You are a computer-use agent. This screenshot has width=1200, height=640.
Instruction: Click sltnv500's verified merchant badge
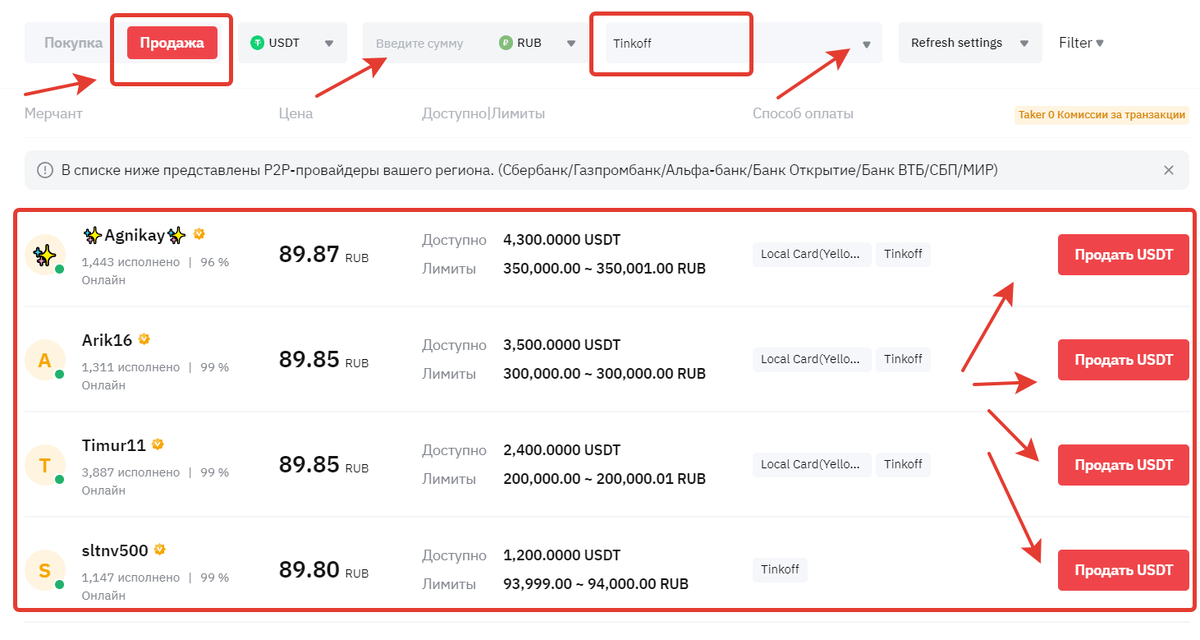click(x=159, y=549)
